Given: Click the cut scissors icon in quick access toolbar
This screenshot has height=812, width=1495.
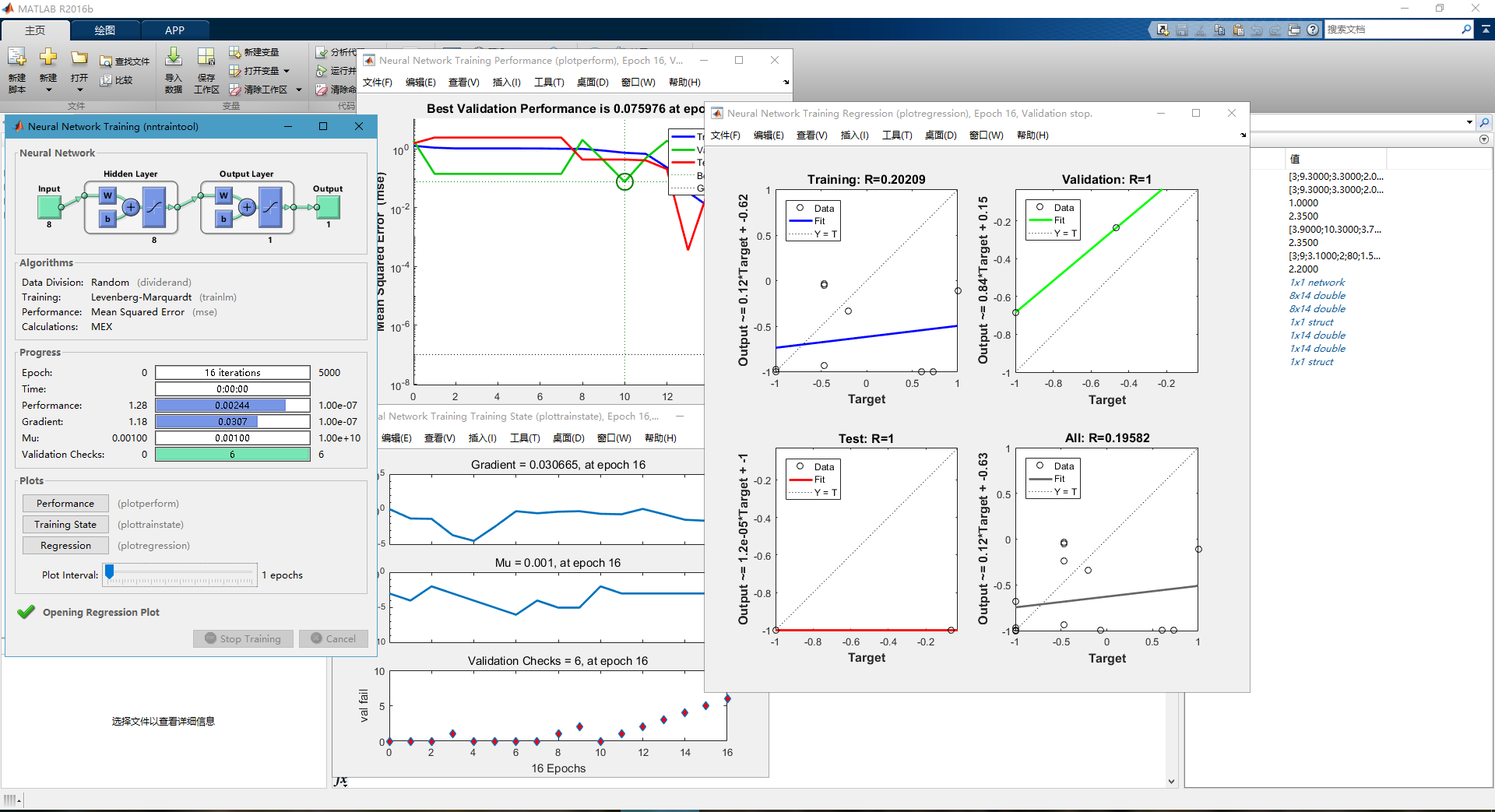Looking at the screenshot, I should 1201,30.
